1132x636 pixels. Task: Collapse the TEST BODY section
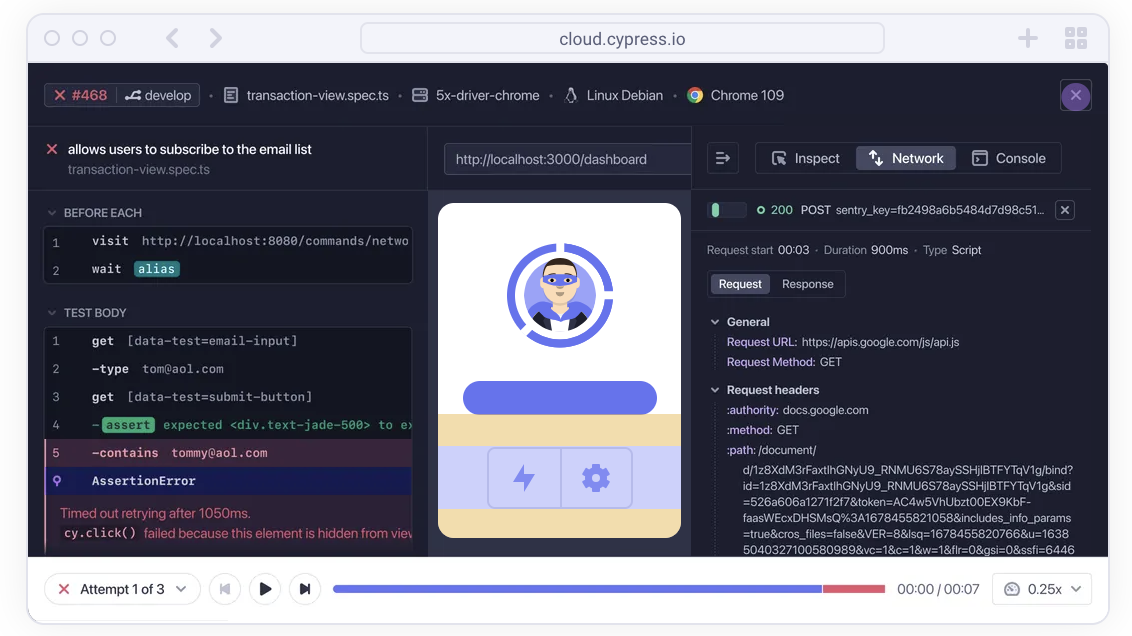pos(52,313)
